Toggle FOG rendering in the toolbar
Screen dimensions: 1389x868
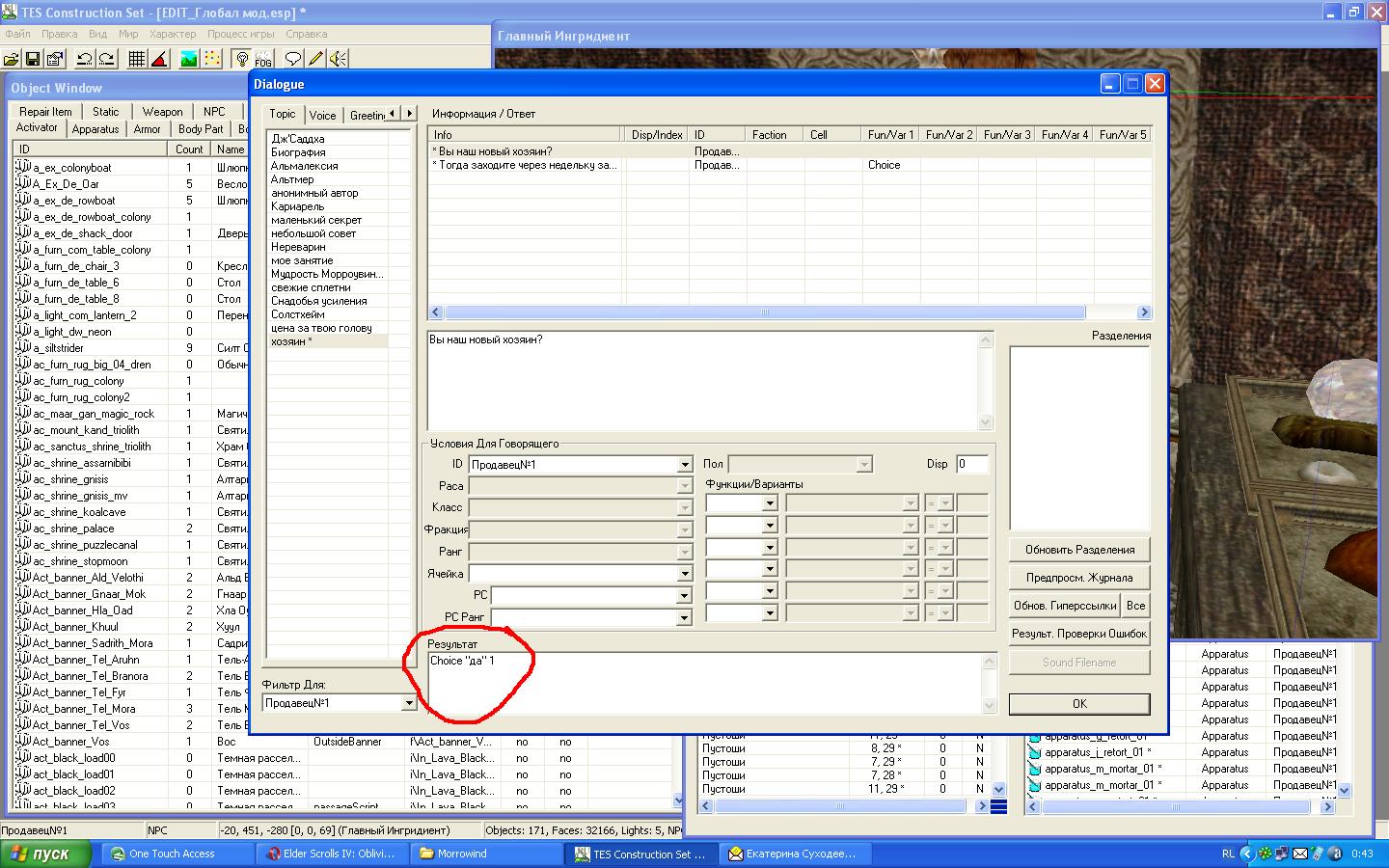coord(263,59)
